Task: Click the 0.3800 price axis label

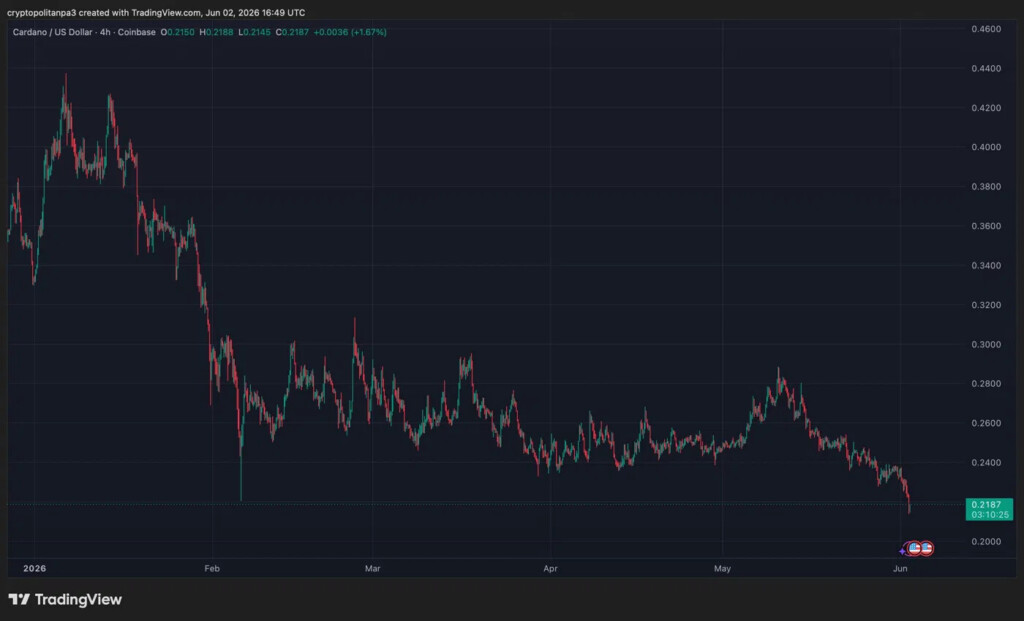Action: click(x=985, y=187)
